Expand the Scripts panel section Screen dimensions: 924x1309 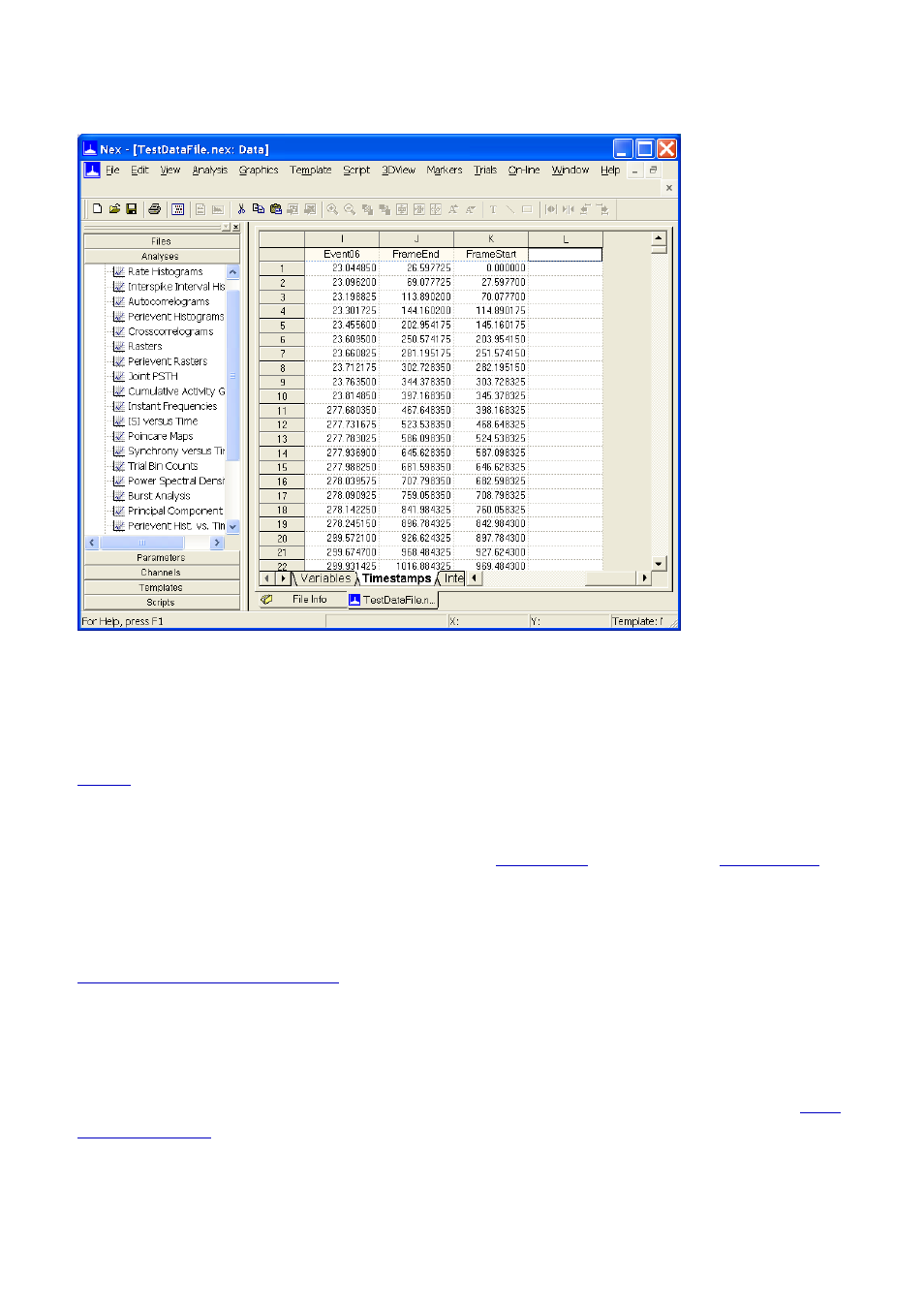click(162, 603)
